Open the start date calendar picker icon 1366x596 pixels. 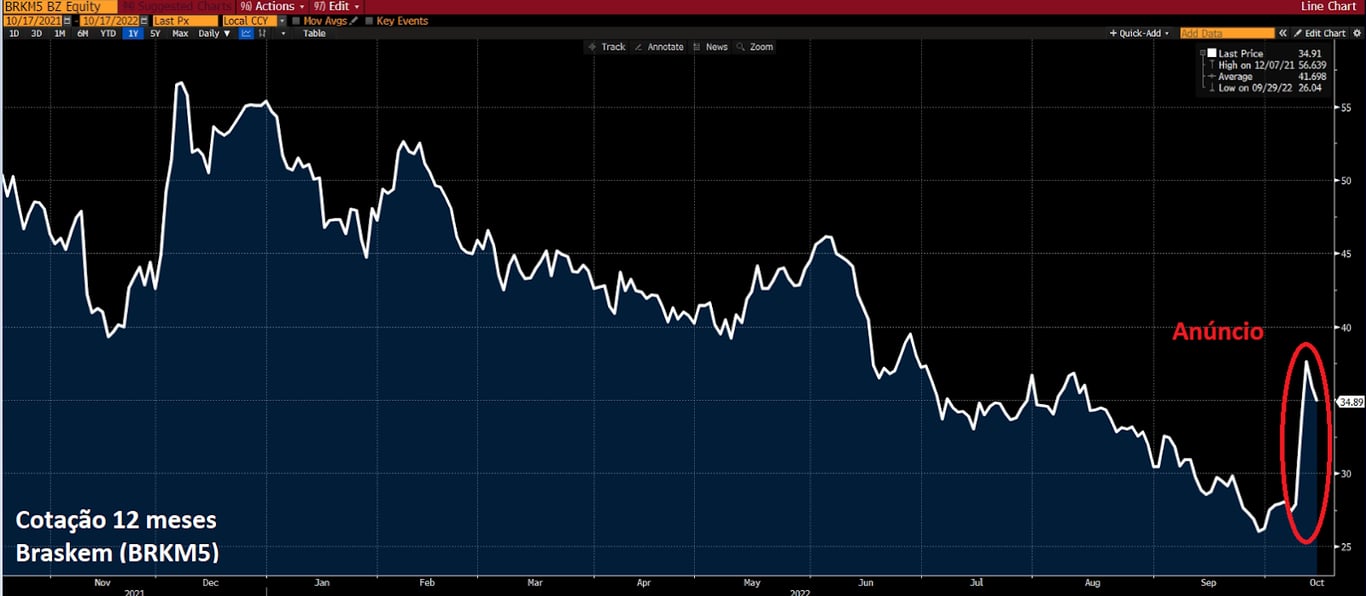click(67, 20)
